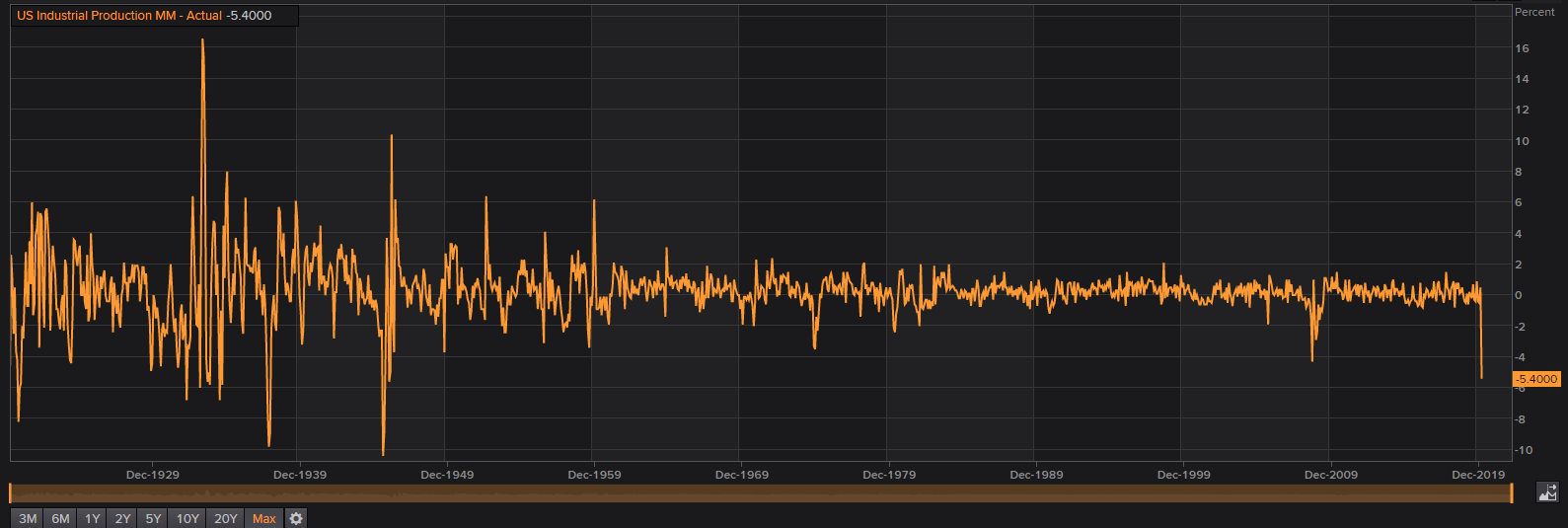Select the 3M time range

28,518
